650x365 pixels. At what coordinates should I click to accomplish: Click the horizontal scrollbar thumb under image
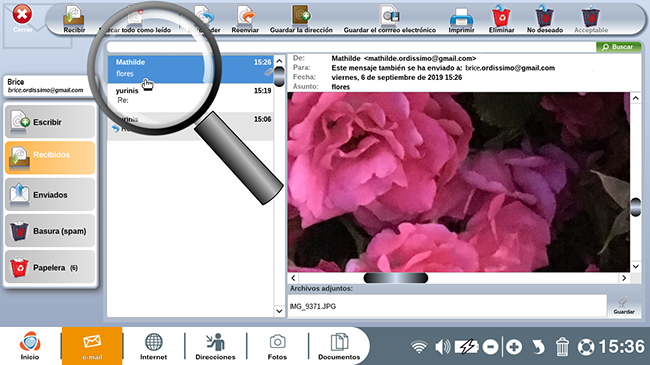(x=396, y=278)
